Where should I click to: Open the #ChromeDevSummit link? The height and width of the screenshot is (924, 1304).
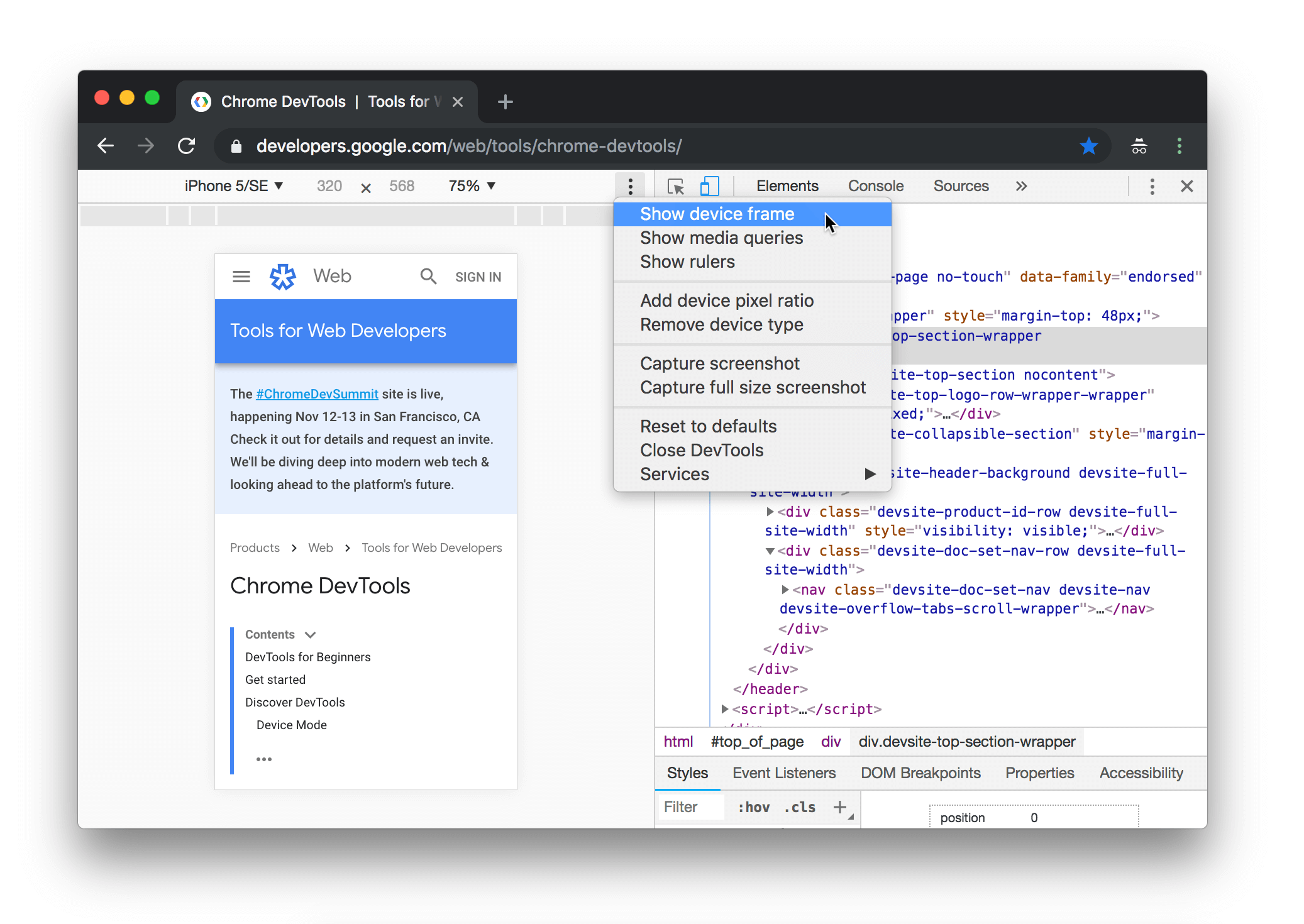click(317, 394)
